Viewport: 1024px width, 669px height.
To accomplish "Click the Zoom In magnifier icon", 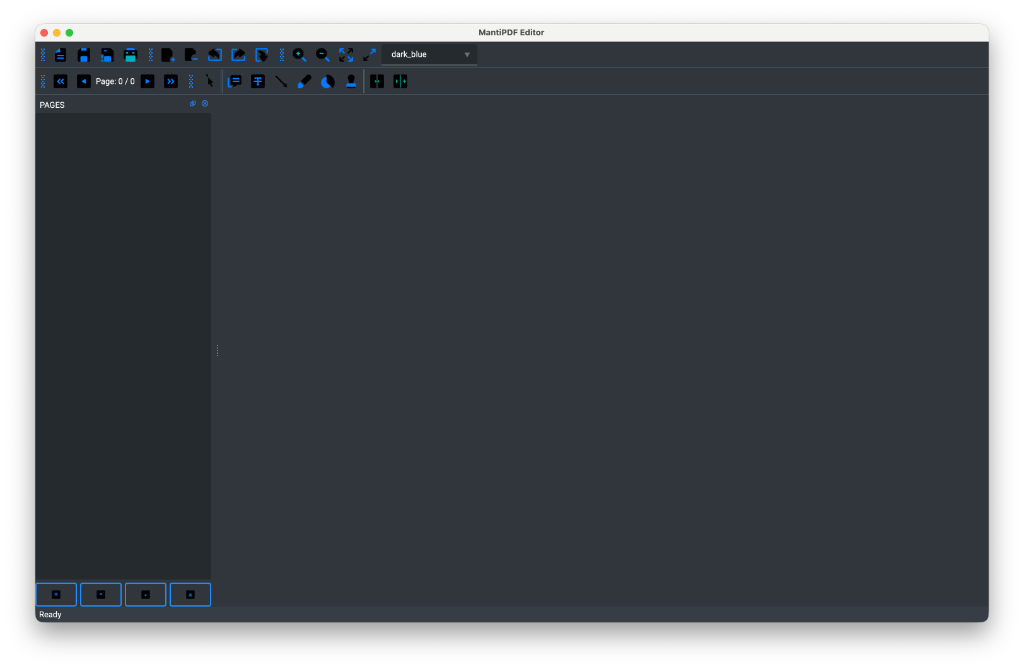I will click(300, 55).
